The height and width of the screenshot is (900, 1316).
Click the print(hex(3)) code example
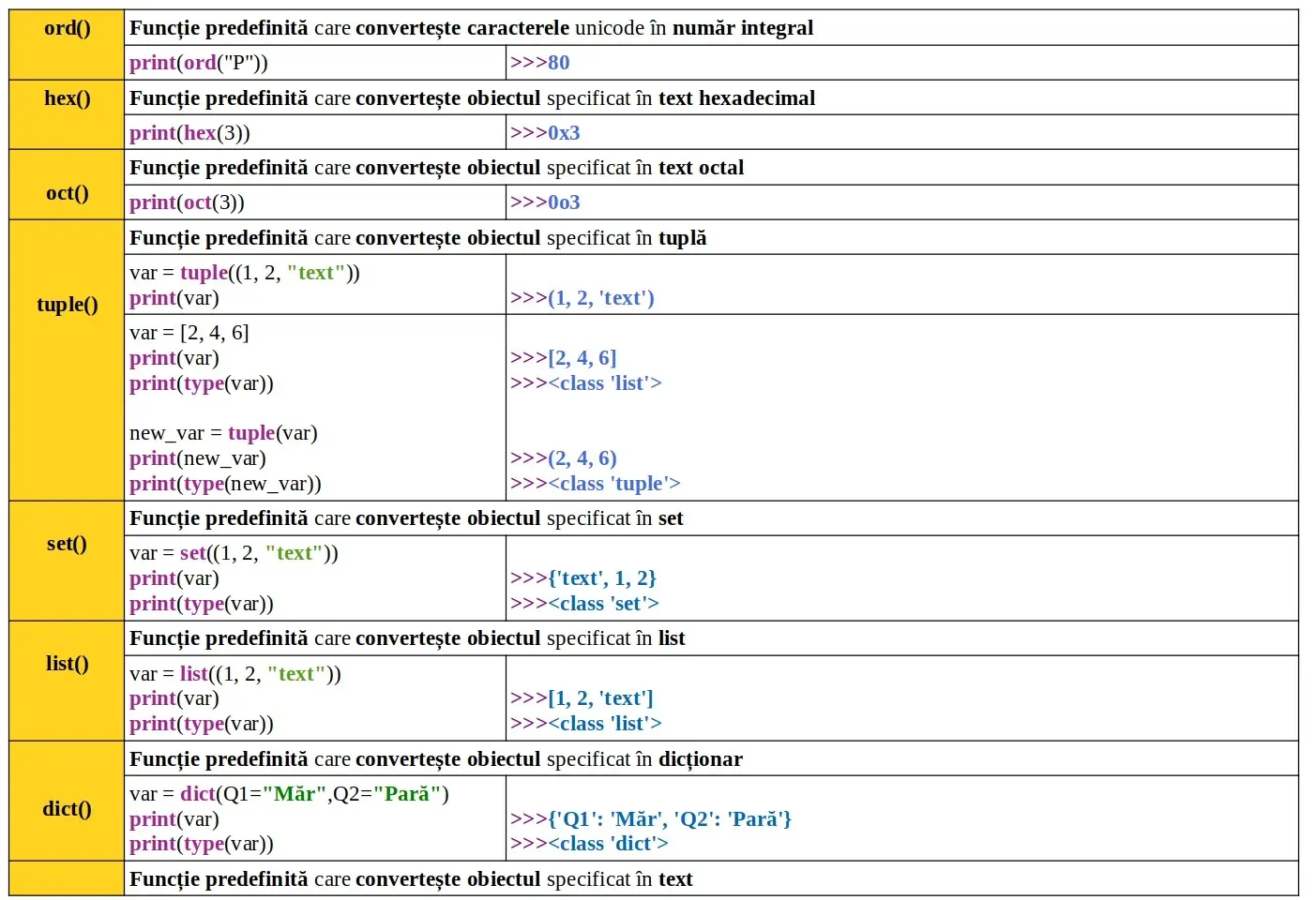point(189,133)
